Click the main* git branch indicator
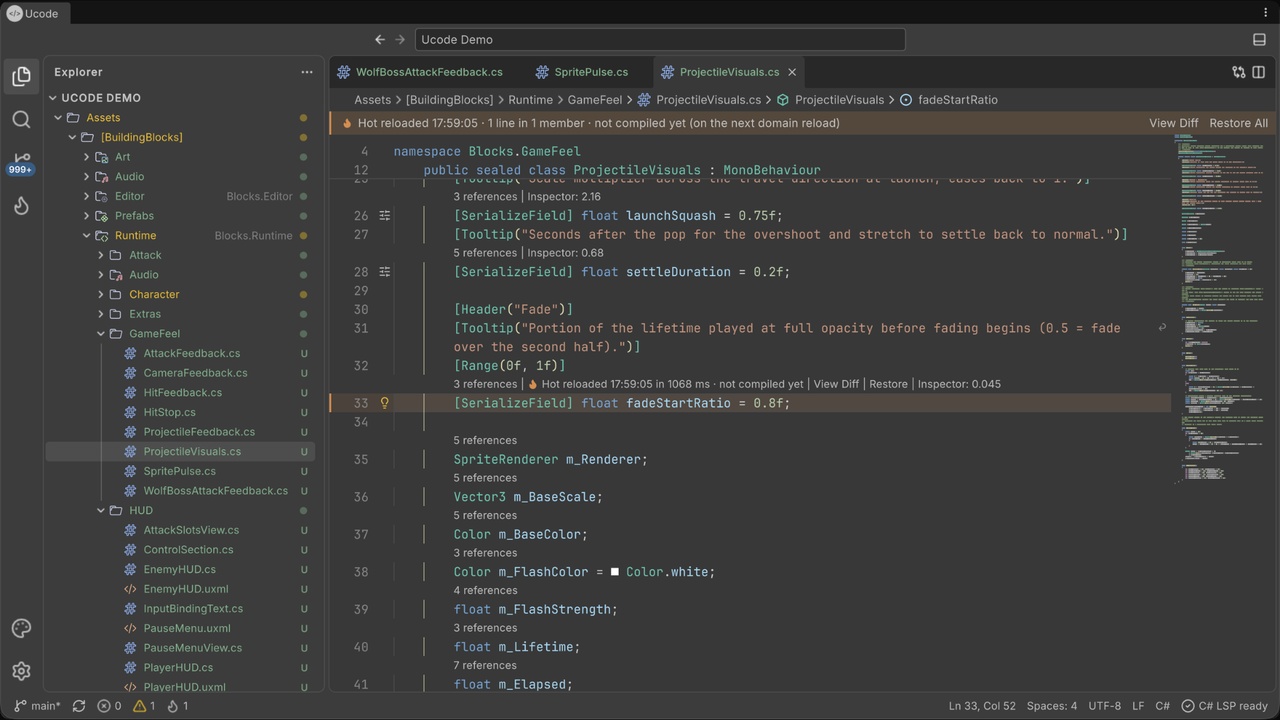 pos(37,706)
